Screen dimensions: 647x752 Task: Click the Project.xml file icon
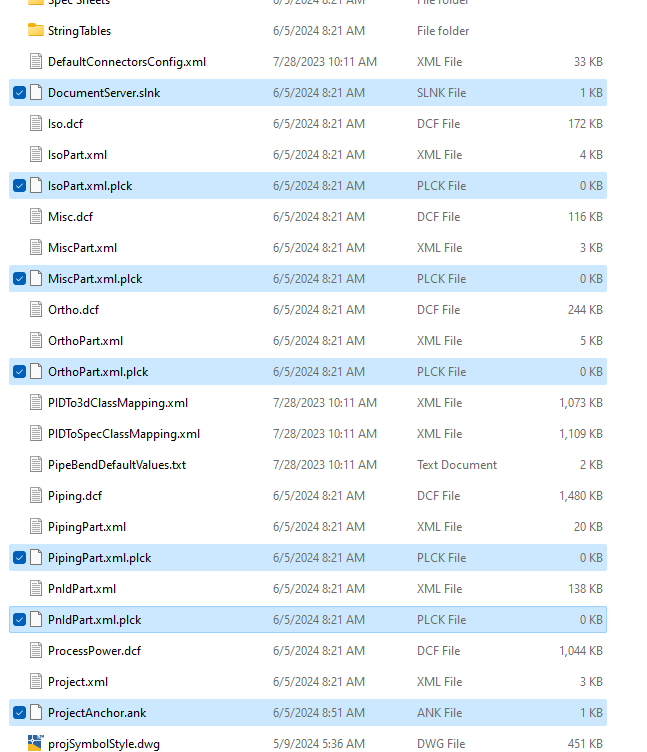36,682
